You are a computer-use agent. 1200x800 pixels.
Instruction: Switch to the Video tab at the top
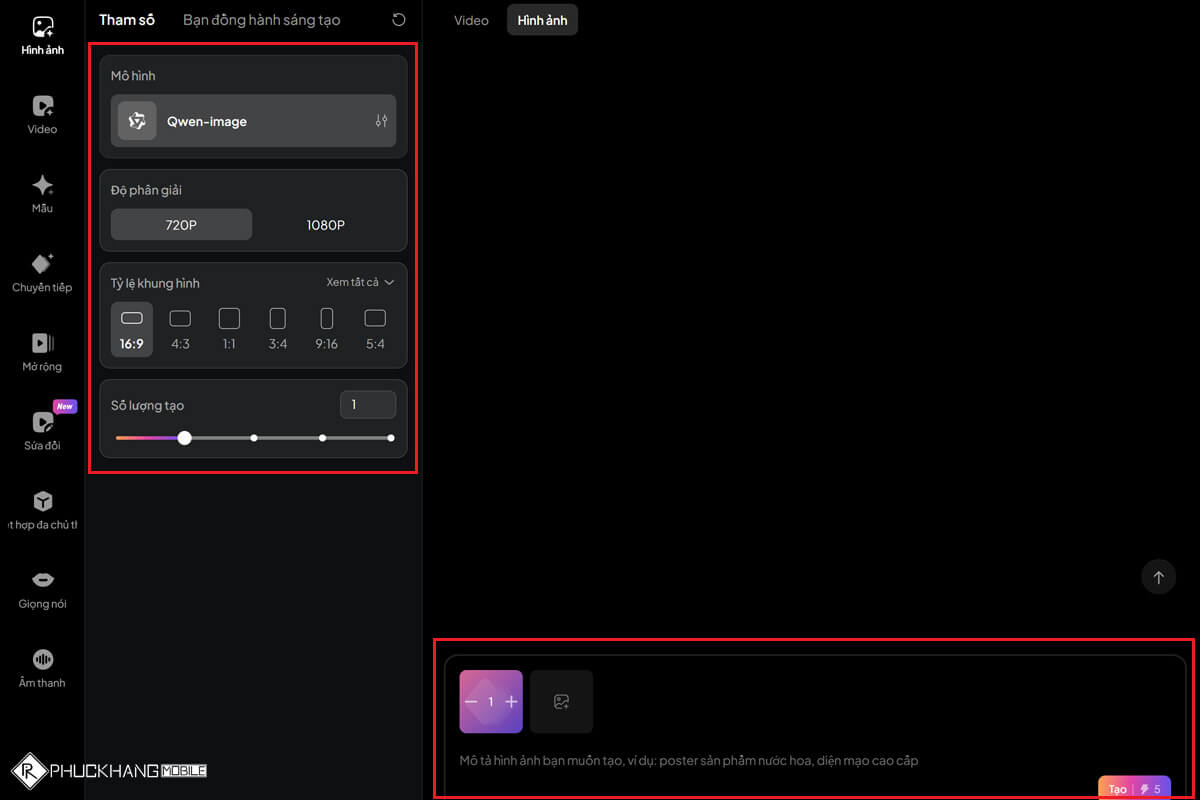(x=471, y=19)
